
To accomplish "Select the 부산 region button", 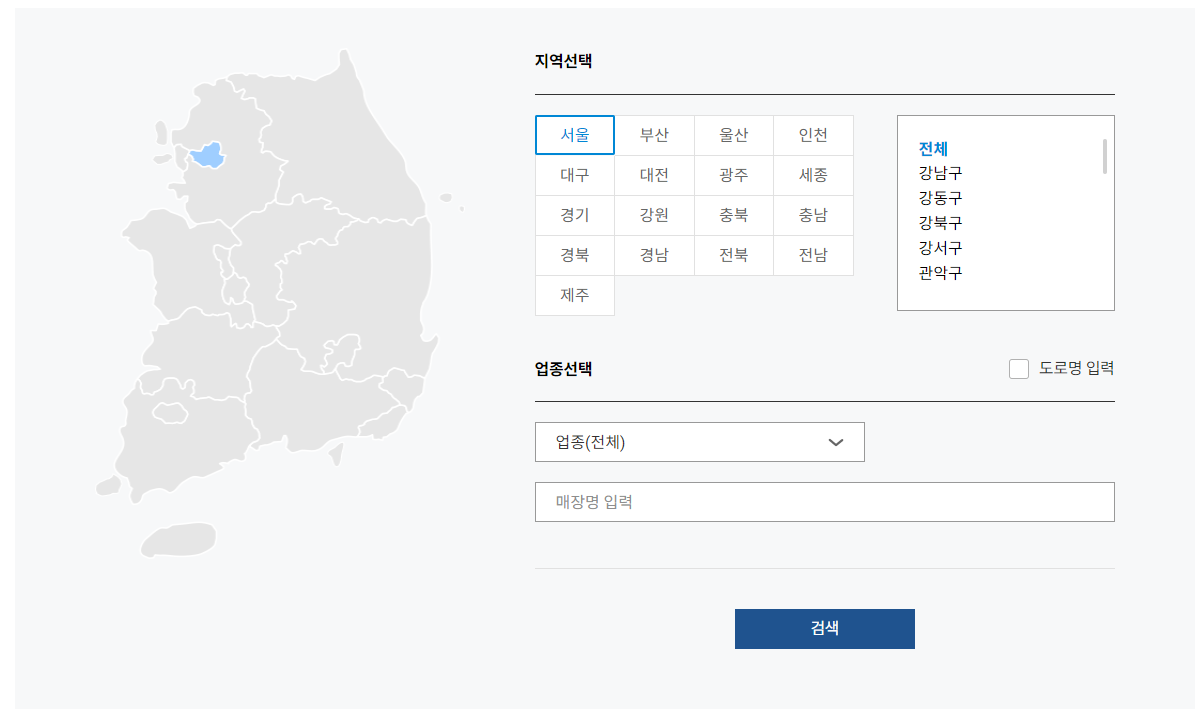I will 654,135.
